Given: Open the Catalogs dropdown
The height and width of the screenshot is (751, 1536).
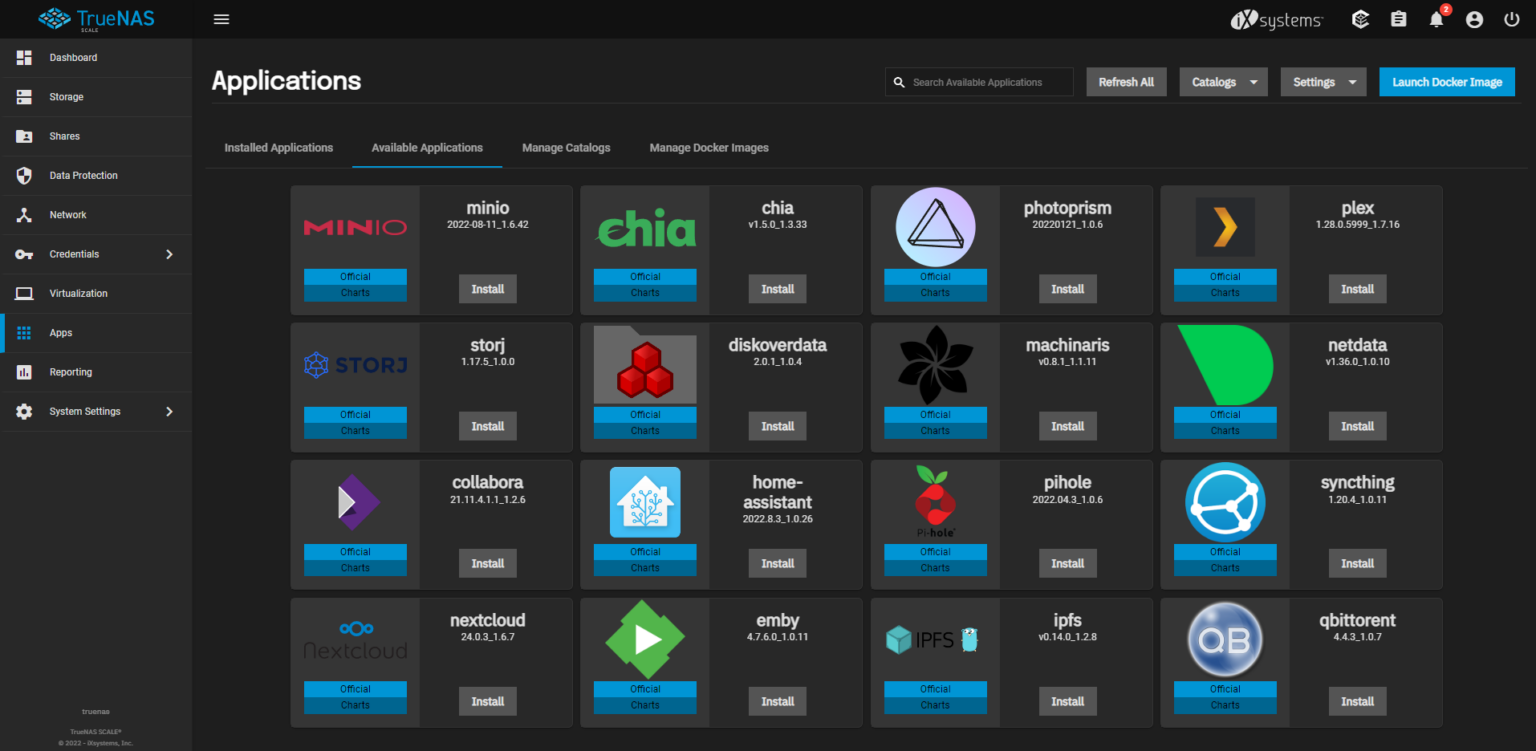Looking at the screenshot, I should 1223,81.
